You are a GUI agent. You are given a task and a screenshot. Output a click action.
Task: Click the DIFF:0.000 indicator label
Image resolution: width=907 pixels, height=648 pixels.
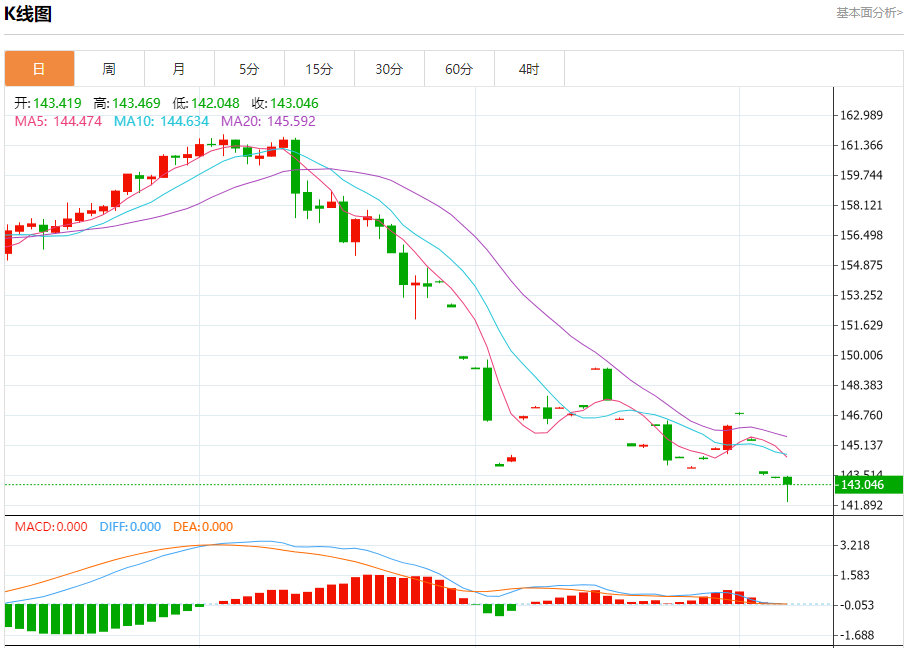tap(130, 527)
